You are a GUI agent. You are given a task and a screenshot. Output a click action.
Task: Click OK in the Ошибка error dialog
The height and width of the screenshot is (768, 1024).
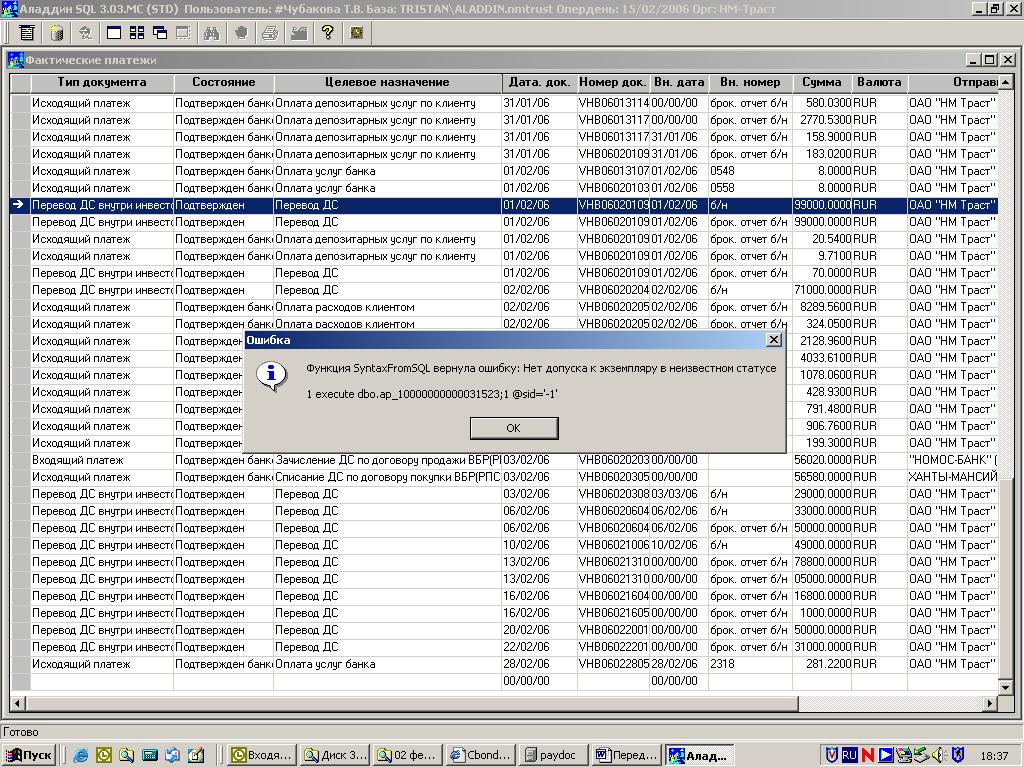[x=514, y=428]
